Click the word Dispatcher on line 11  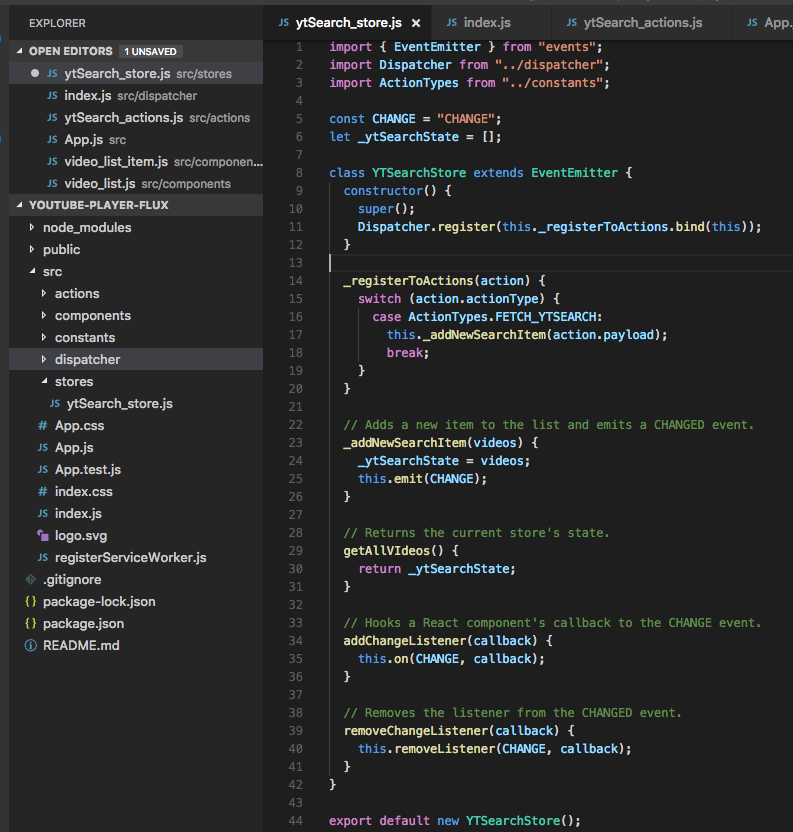393,227
